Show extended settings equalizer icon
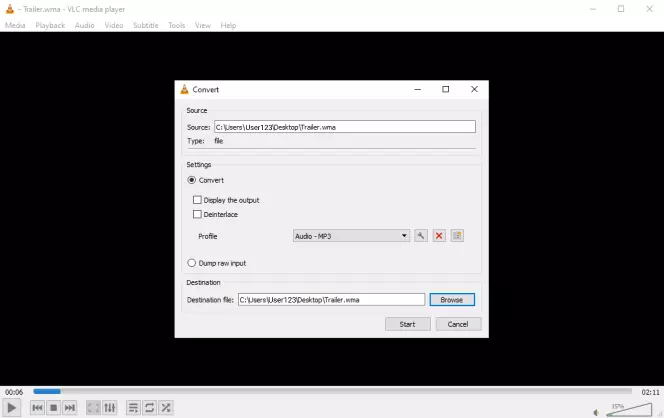 pos(110,408)
